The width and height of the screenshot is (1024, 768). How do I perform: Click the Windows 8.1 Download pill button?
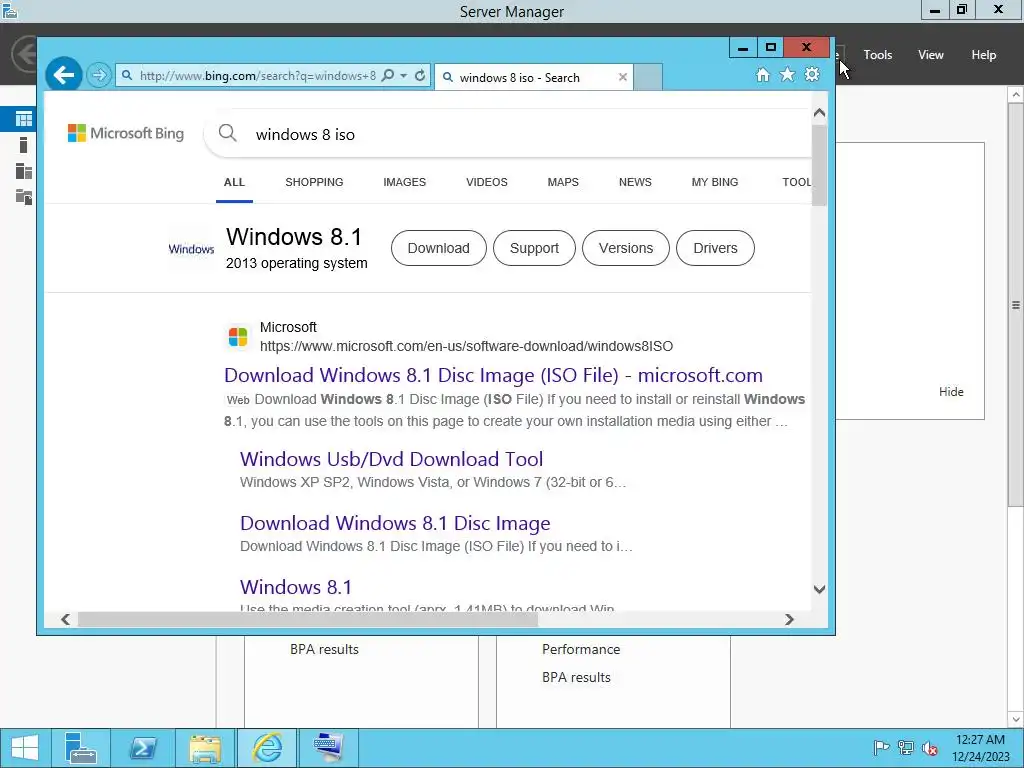pyautogui.click(x=438, y=248)
